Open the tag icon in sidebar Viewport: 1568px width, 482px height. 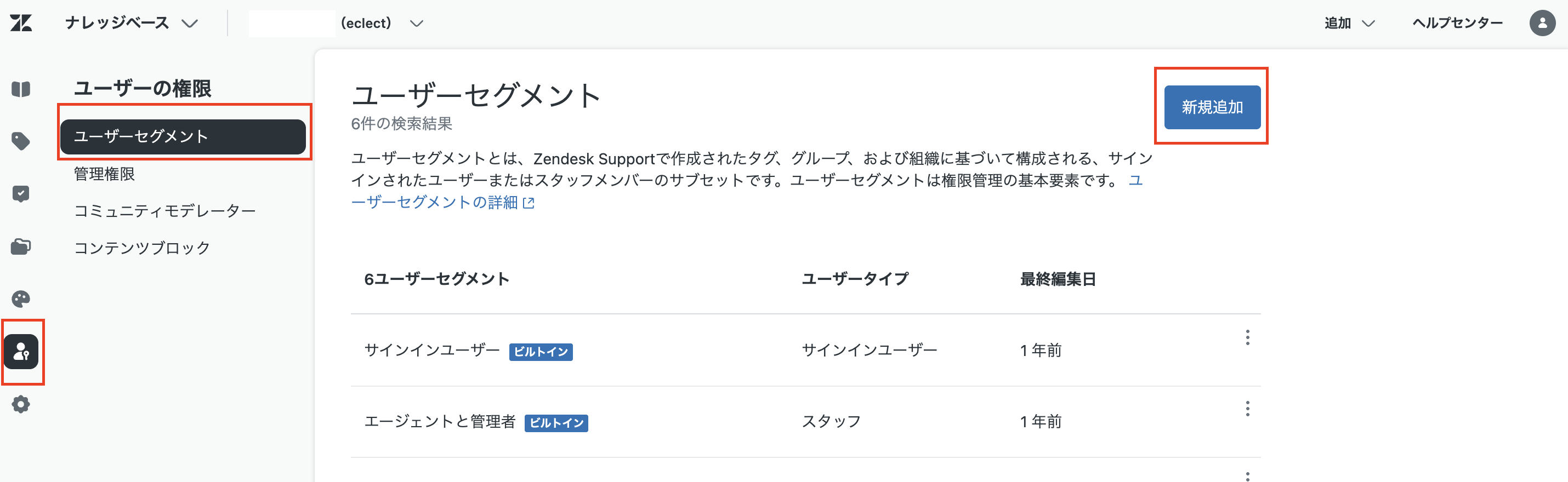coord(21,141)
